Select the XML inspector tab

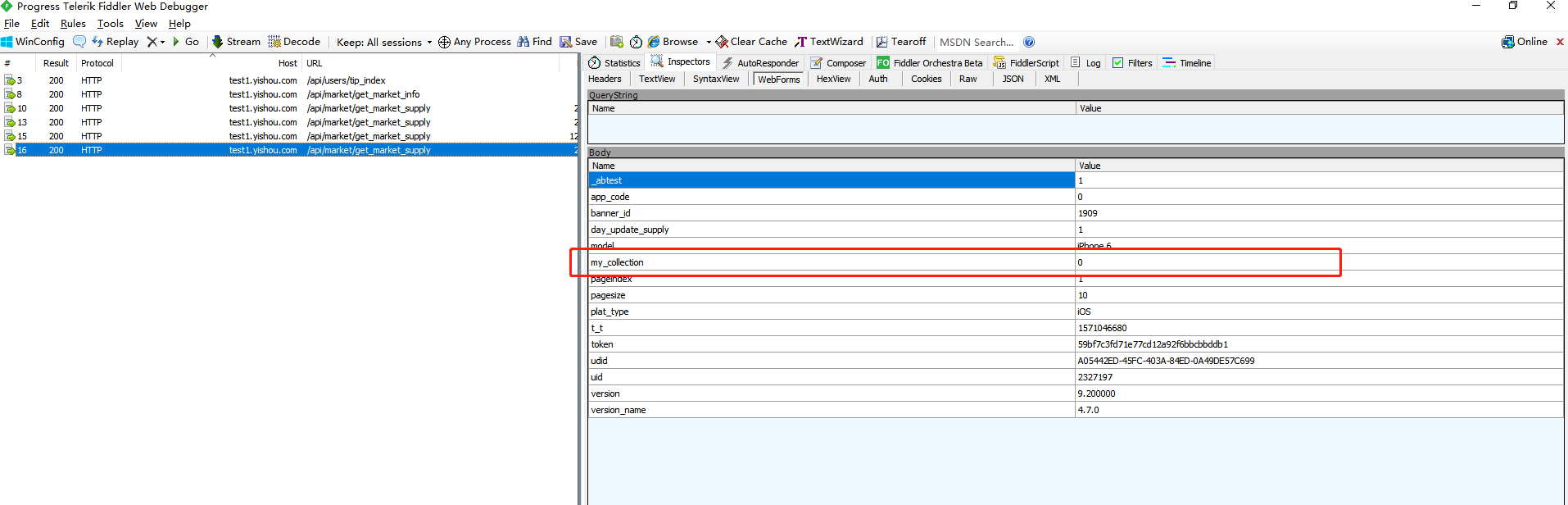click(x=1053, y=80)
